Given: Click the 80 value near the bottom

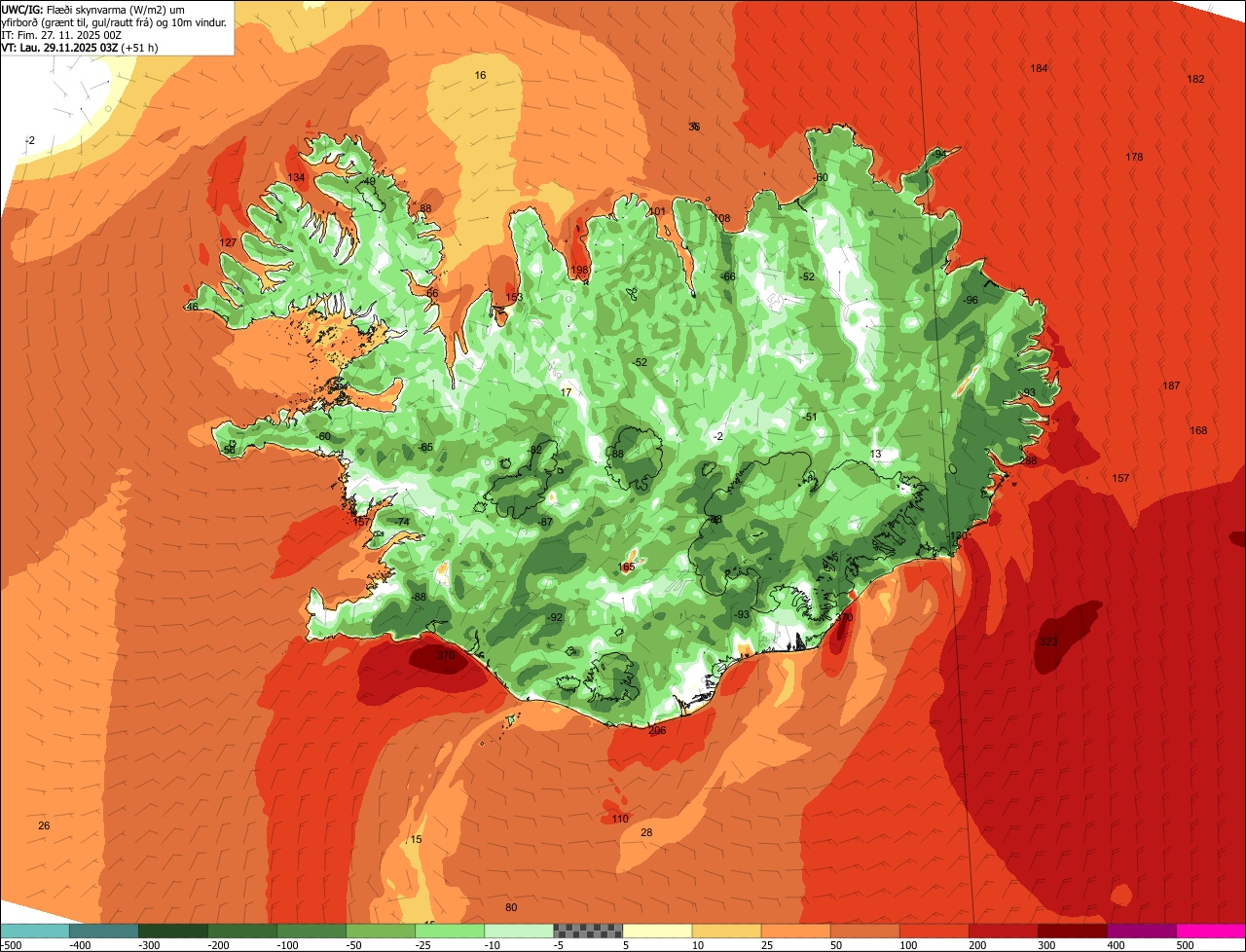Looking at the screenshot, I should tap(511, 907).
